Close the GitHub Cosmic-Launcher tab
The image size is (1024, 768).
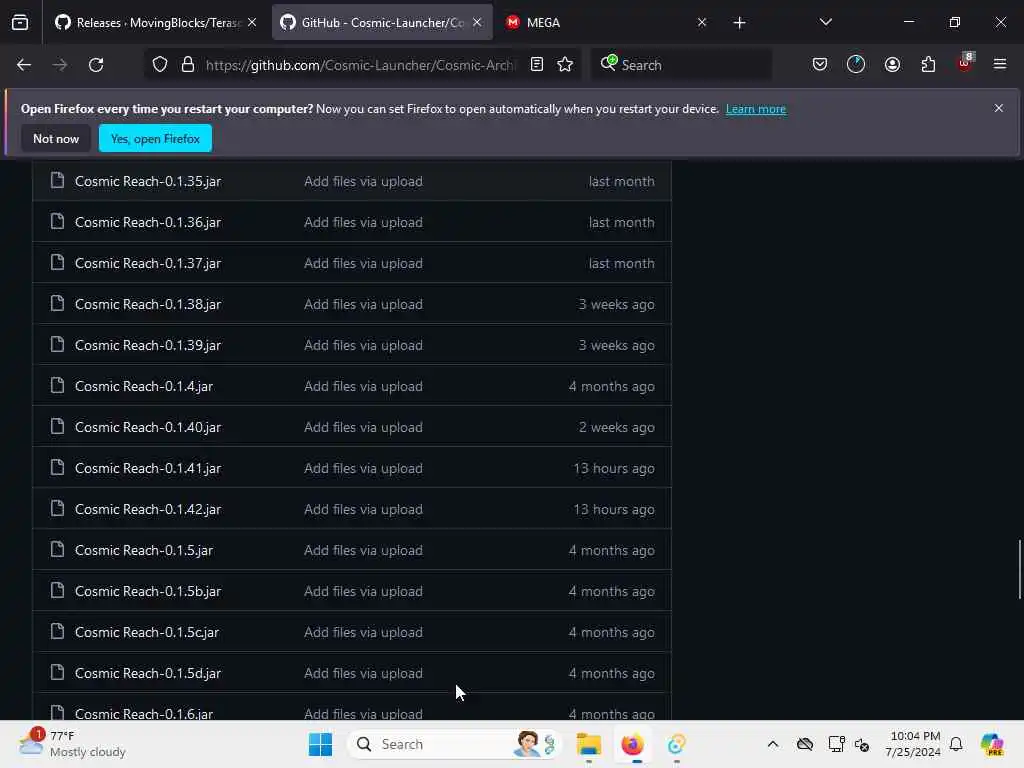477,23
